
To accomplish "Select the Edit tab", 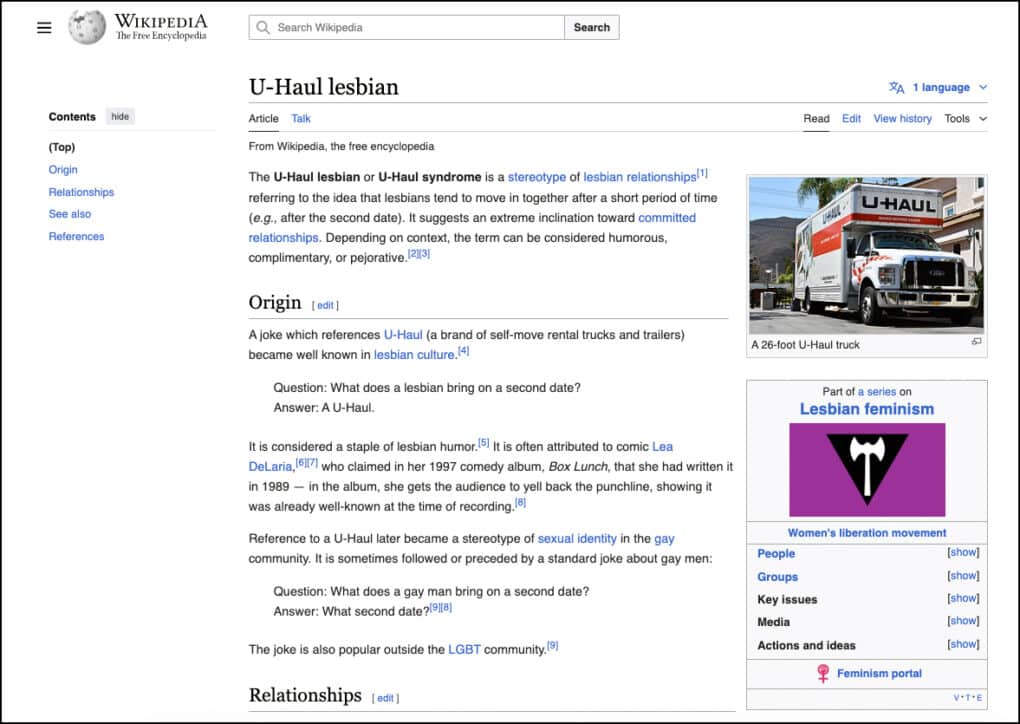I will [x=851, y=118].
